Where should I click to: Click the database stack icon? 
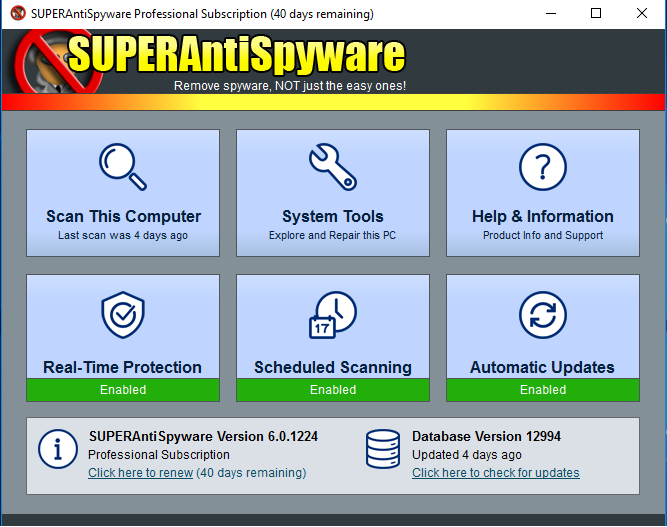pos(383,449)
